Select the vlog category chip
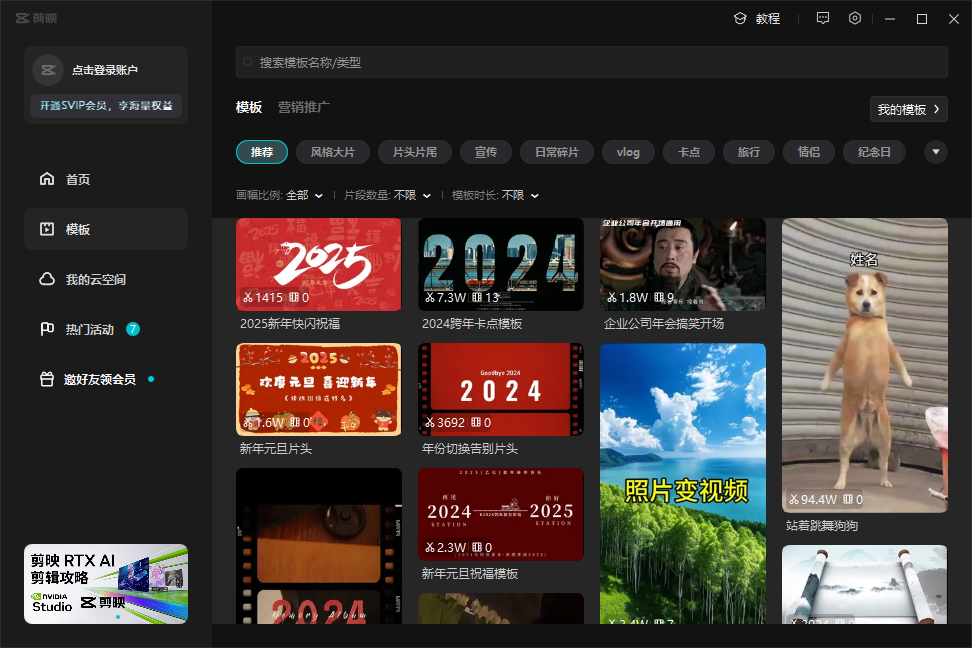This screenshot has height=648, width=972. (628, 152)
